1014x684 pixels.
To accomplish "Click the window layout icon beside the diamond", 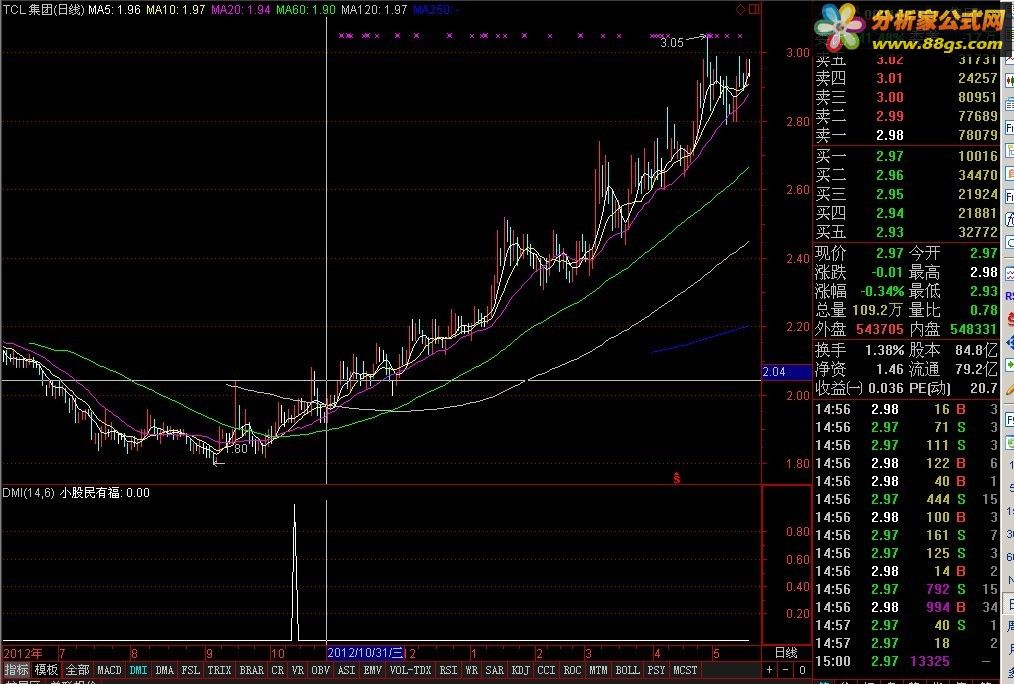I will tap(754, 9).
